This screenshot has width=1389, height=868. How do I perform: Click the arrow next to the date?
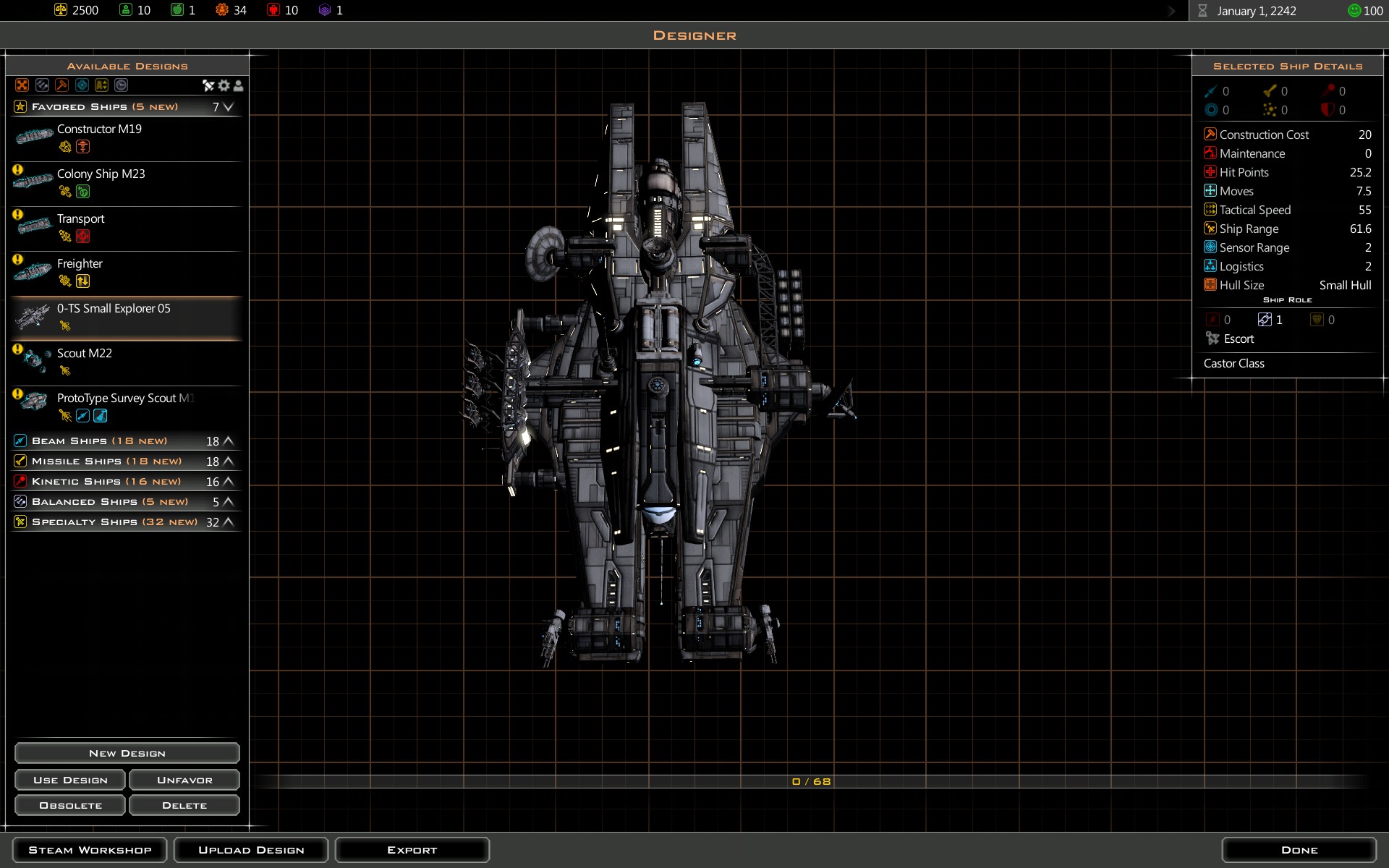click(1171, 11)
